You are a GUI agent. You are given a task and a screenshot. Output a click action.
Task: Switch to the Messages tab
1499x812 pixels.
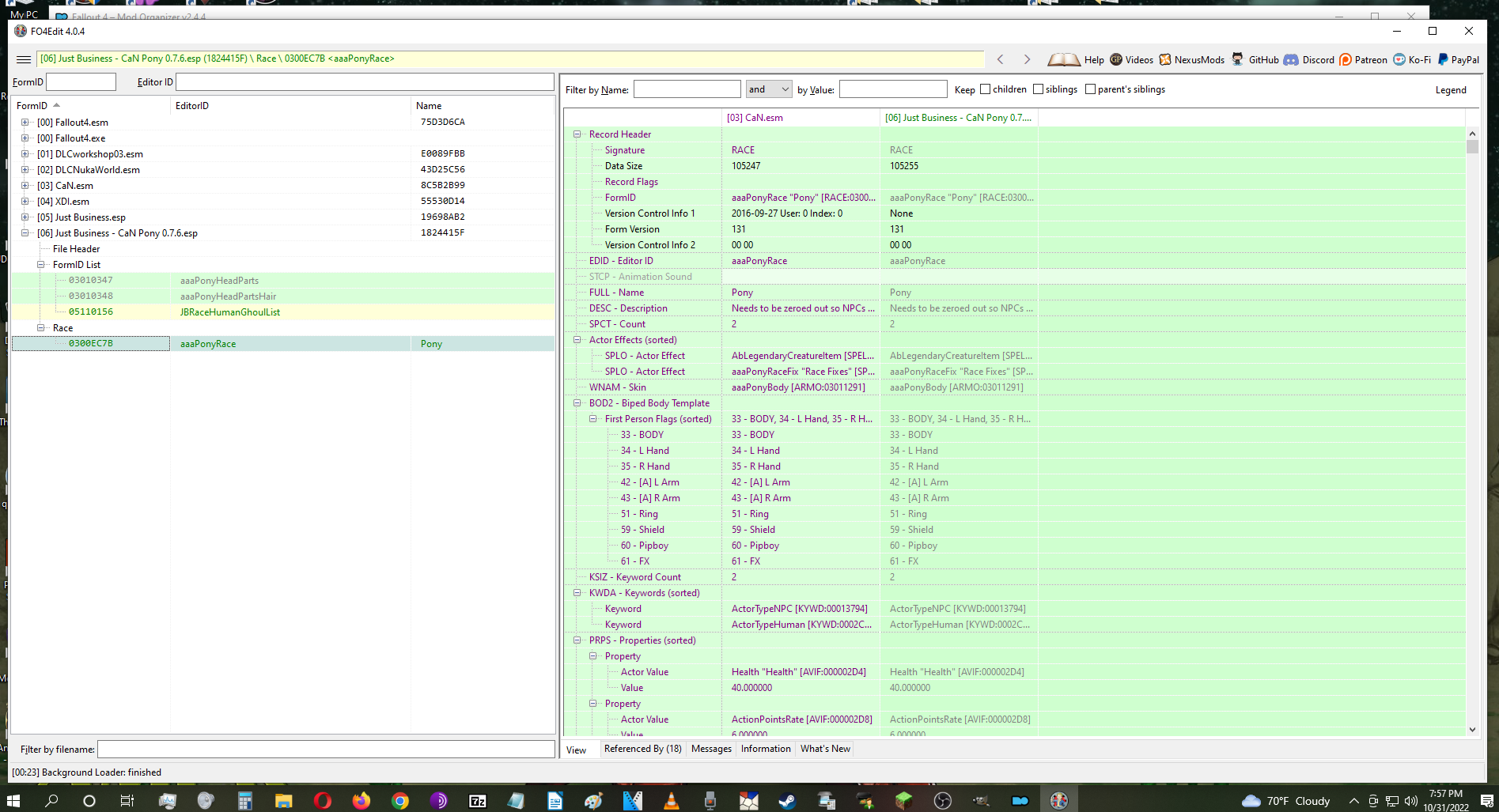click(x=711, y=749)
